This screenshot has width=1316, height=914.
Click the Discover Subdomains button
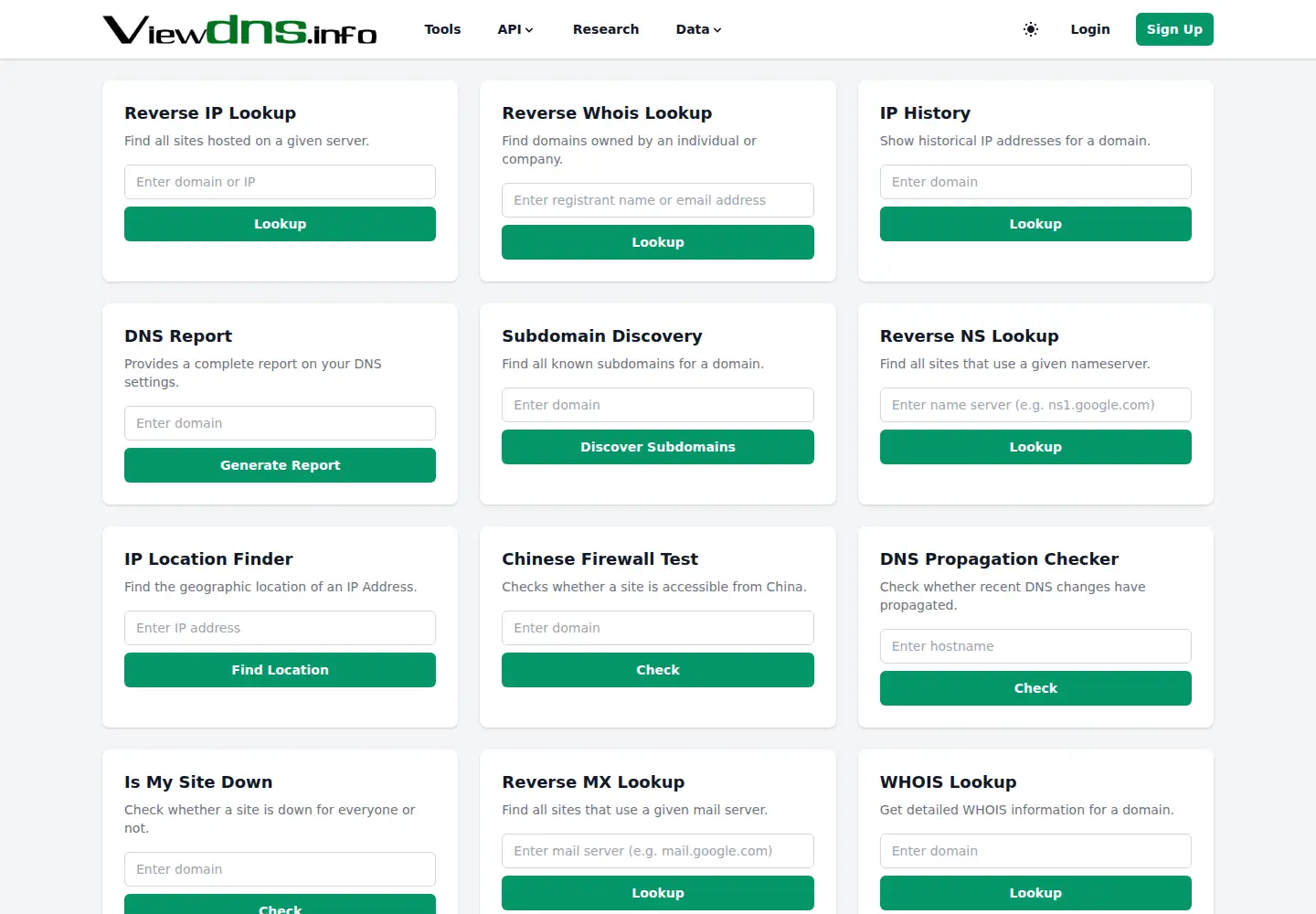658,447
